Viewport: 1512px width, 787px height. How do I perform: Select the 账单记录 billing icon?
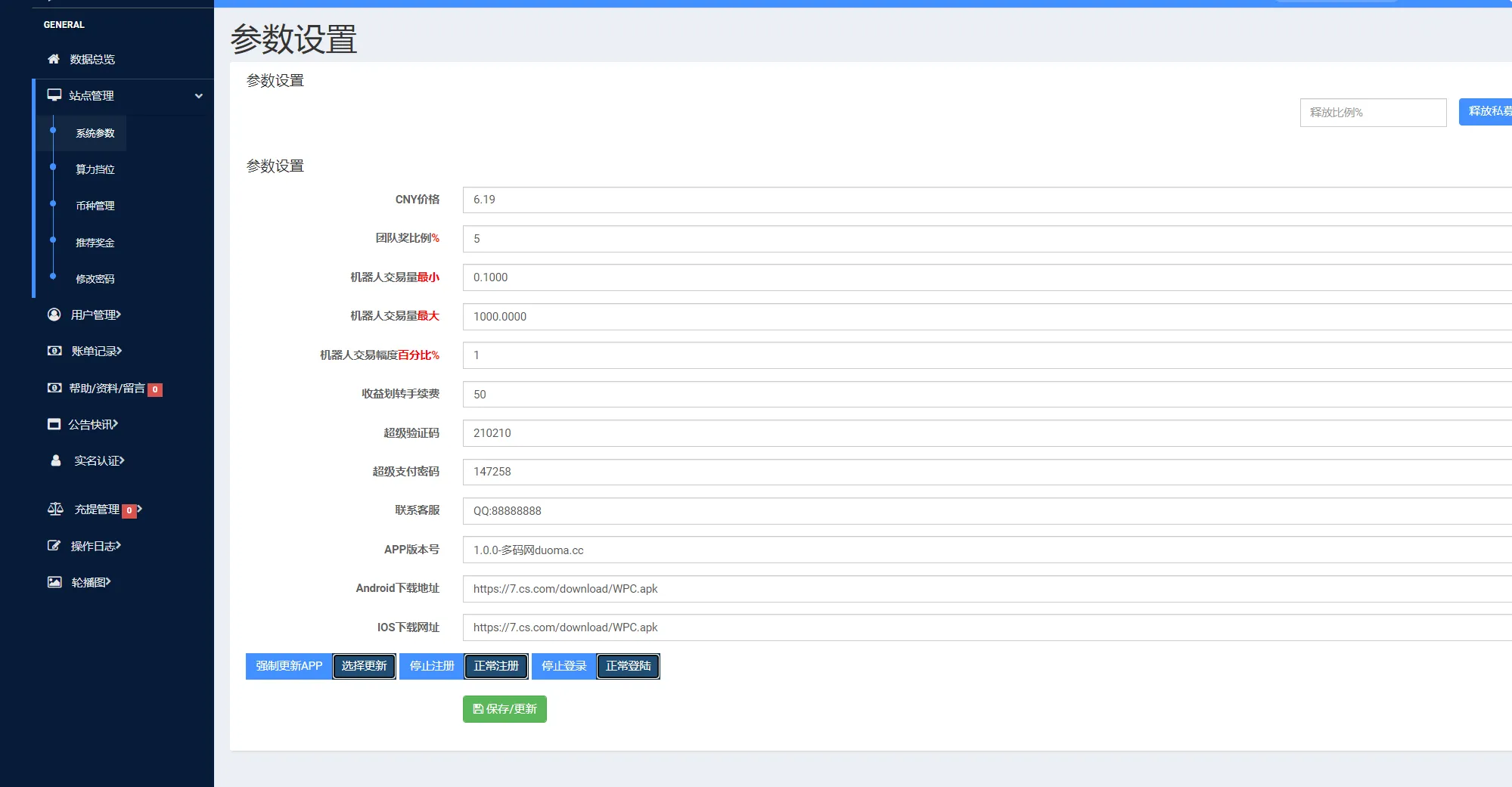(53, 350)
